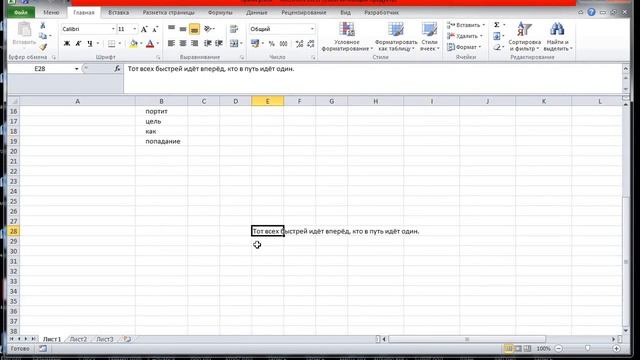The width and height of the screenshot is (640, 360).
Task: Select cell B19 containing попадание
Action: coord(161,141)
